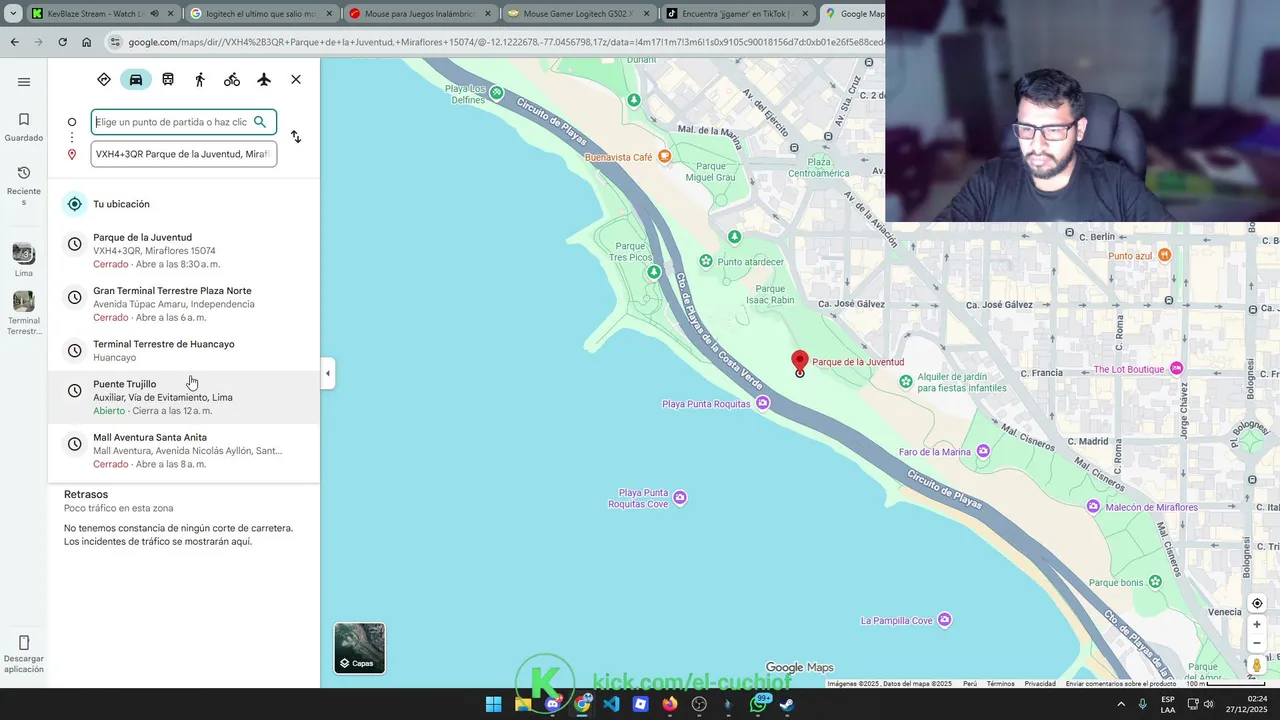
Task: Click the red Parque de la Juventud pin
Action: [800, 362]
